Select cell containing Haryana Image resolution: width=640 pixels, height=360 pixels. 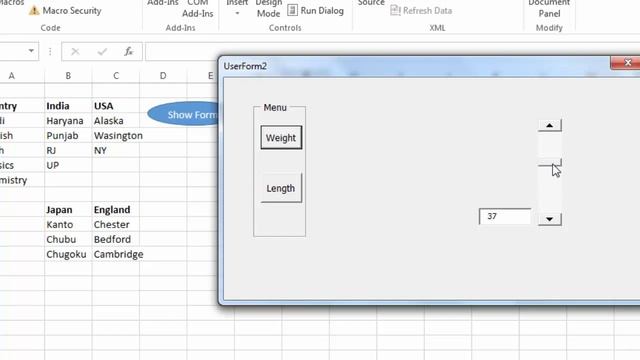click(x=68, y=121)
